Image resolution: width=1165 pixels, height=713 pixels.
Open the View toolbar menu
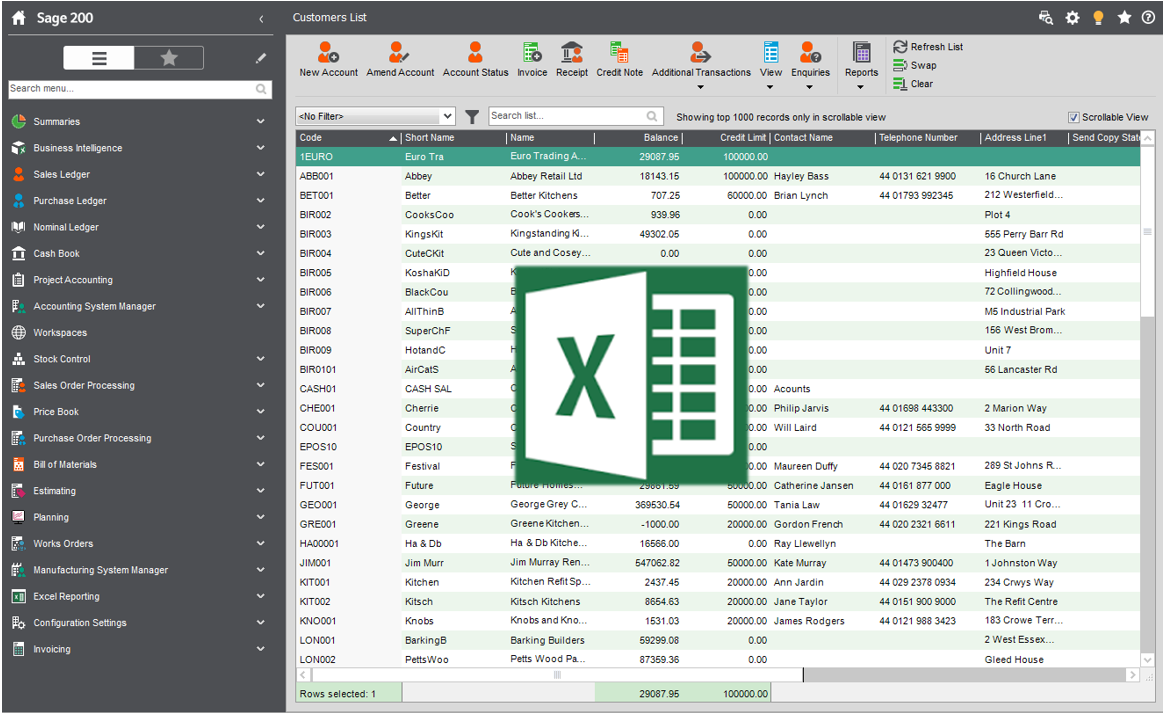pos(770,65)
